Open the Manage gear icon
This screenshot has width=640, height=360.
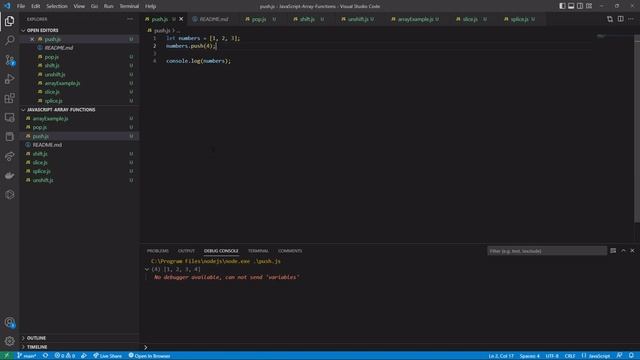click(x=9, y=341)
